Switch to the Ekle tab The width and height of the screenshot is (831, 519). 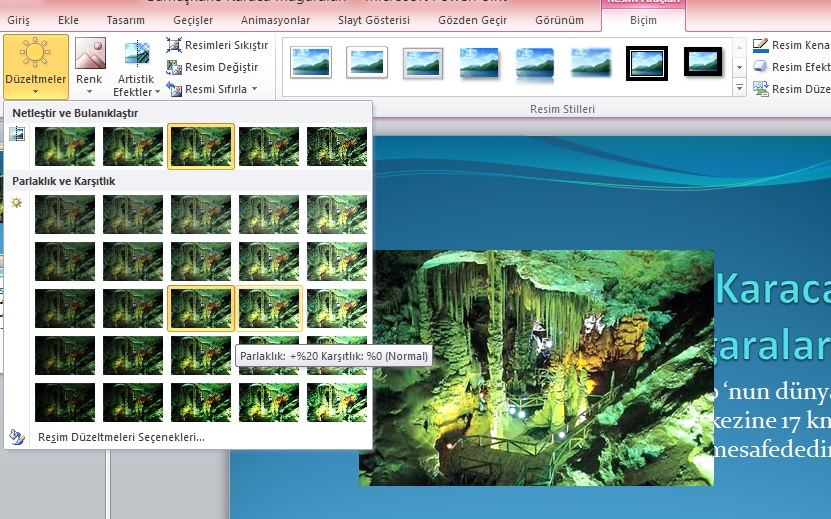[68, 20]
